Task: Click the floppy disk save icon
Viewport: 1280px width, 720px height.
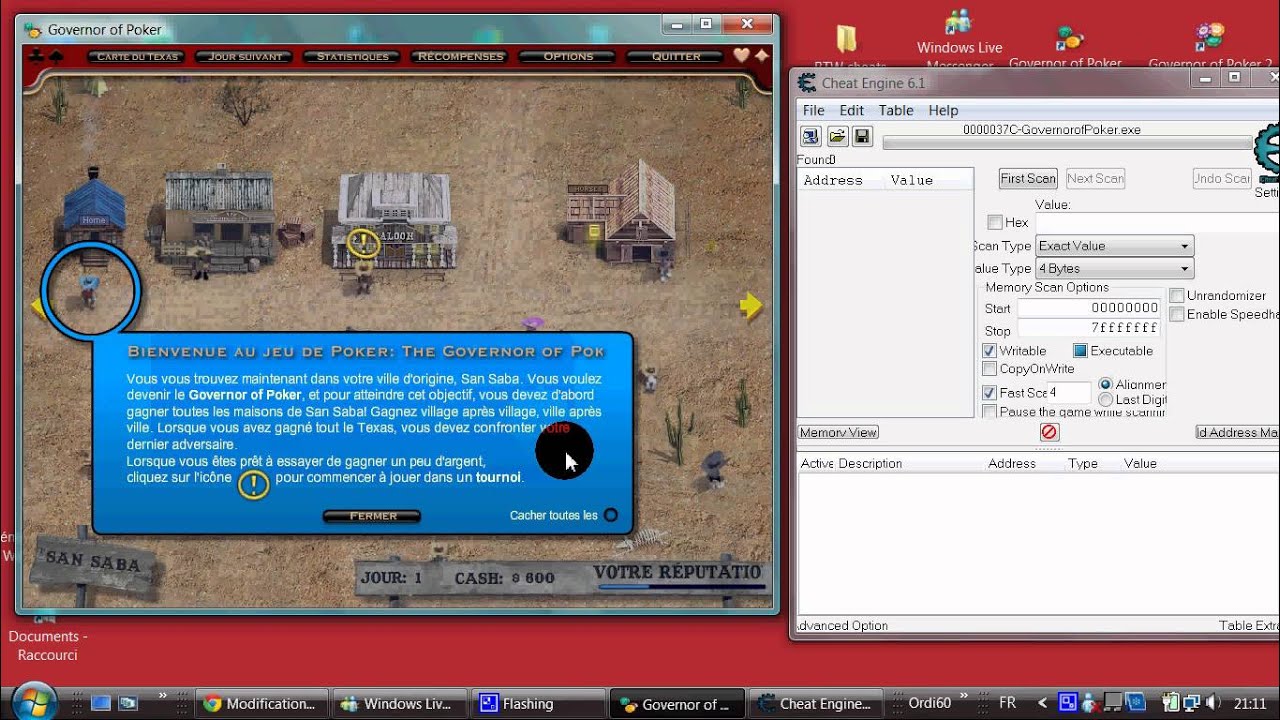Action: point(862,136)
